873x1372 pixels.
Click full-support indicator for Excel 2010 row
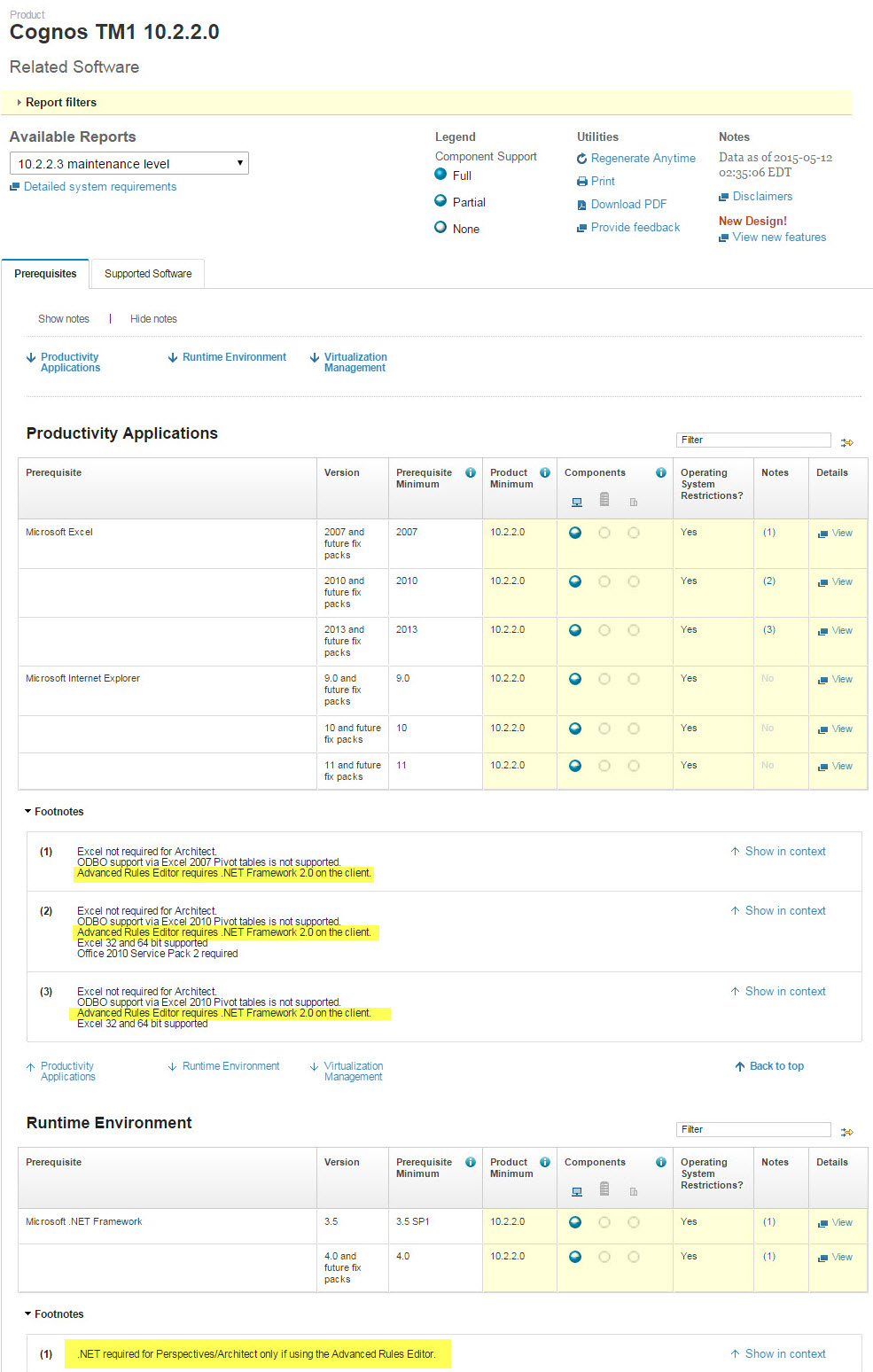point(575,581)
